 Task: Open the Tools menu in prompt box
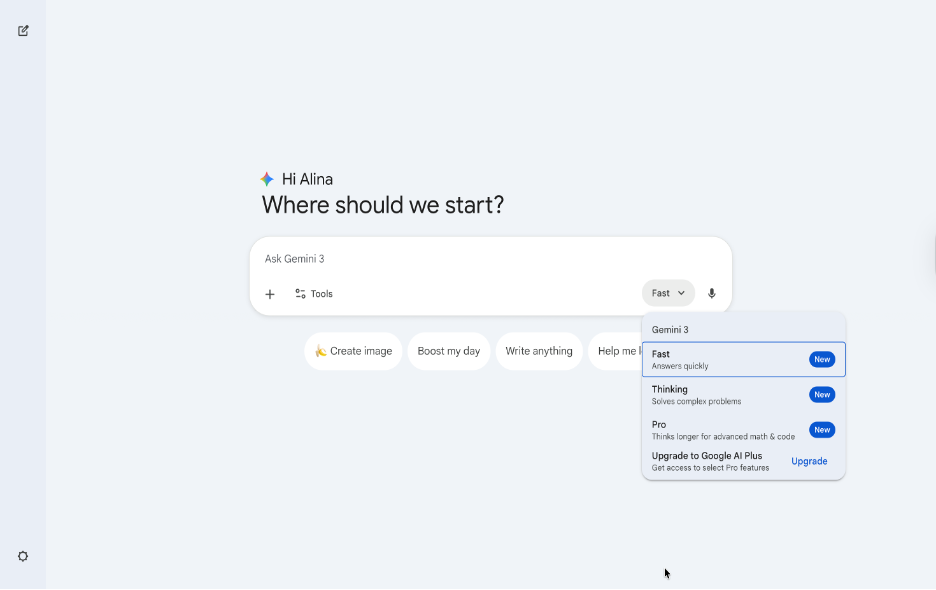point(314,294)
